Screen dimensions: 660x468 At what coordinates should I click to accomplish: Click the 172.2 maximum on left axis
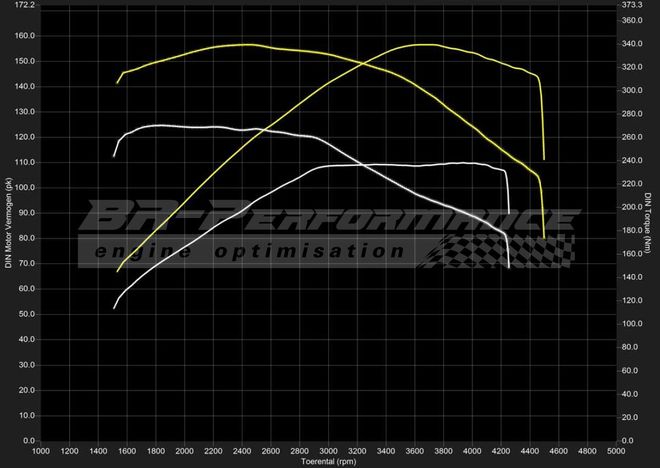point(24,5)
